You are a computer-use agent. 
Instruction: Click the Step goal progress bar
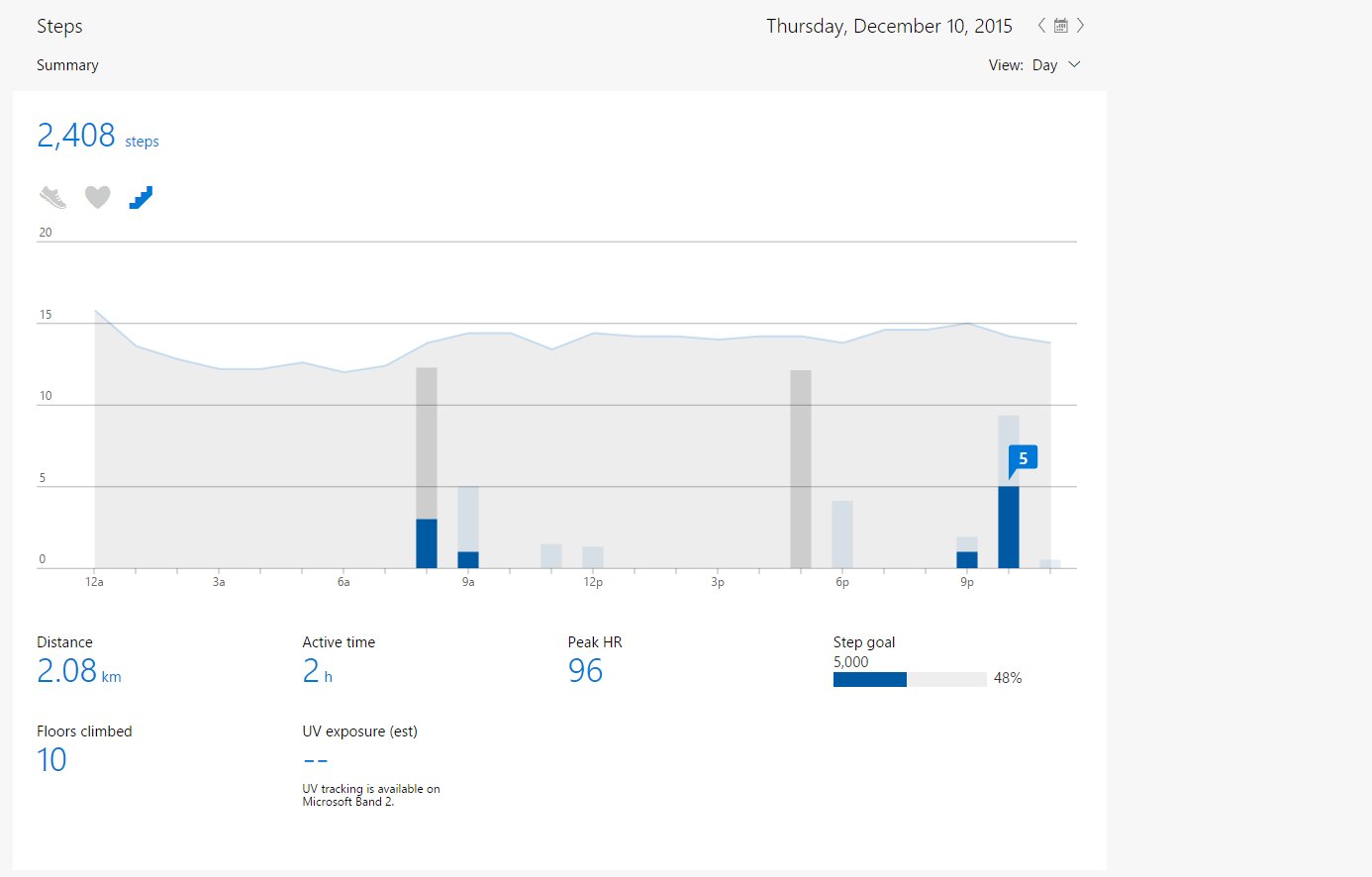(910, 679)
